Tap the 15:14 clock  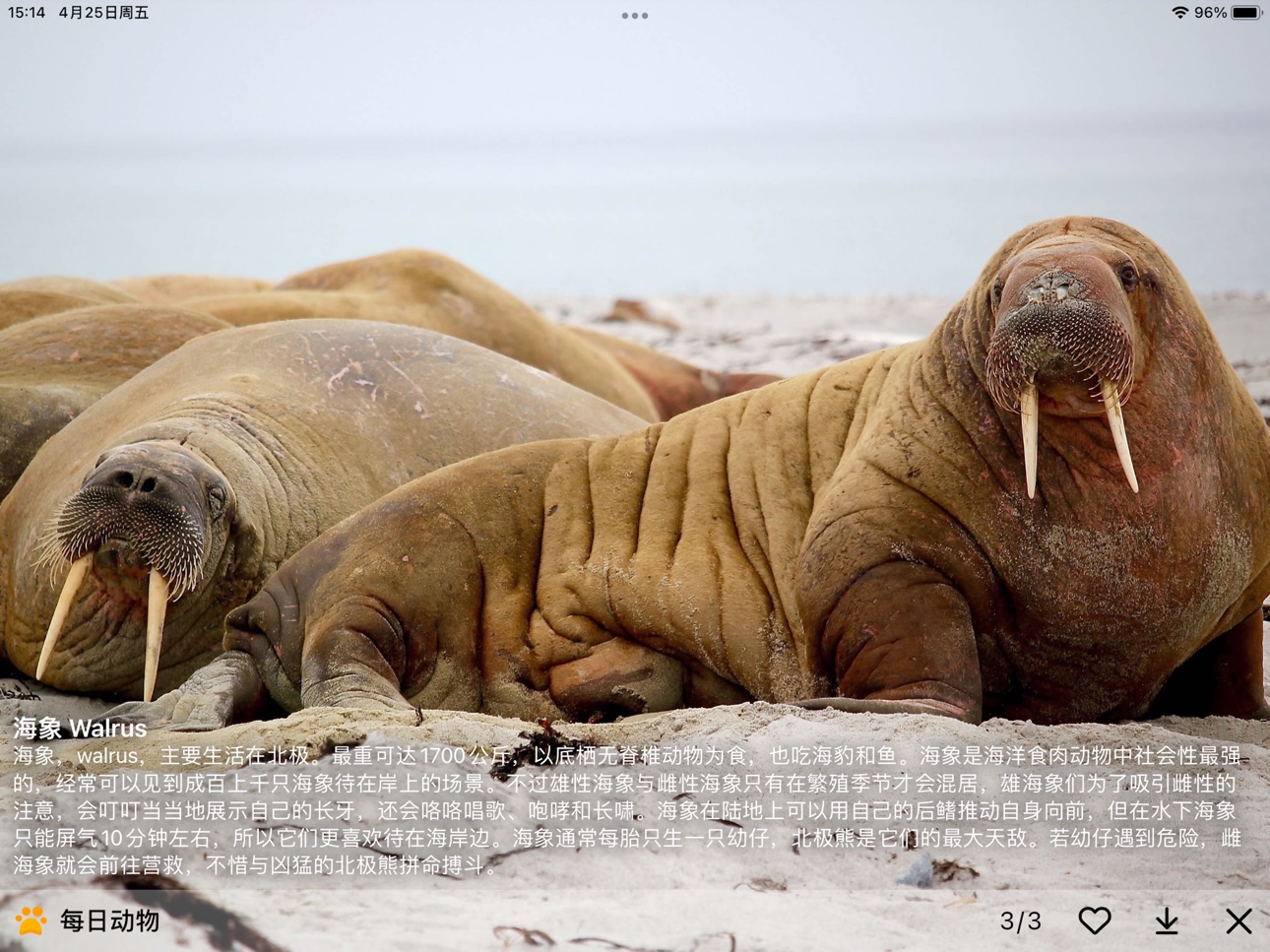pos(27,13)
